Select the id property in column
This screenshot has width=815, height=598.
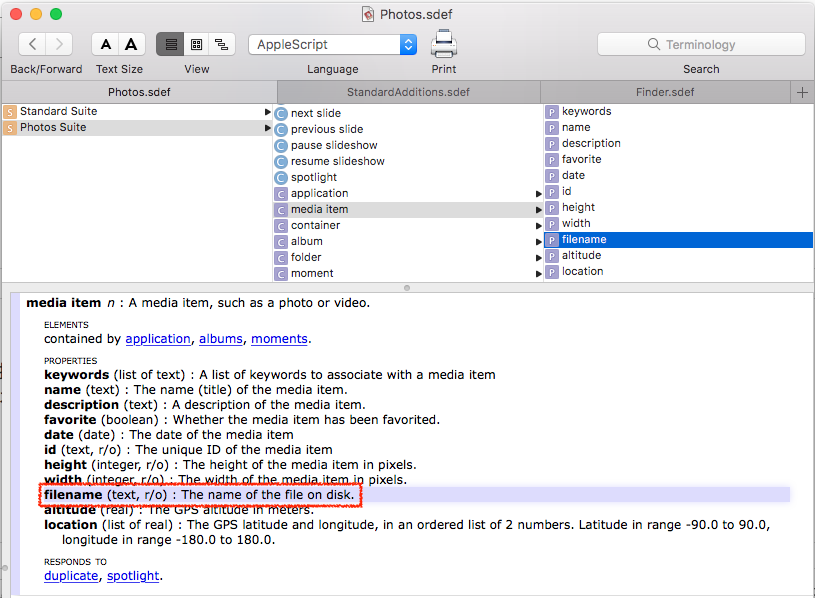coord(678,192)
